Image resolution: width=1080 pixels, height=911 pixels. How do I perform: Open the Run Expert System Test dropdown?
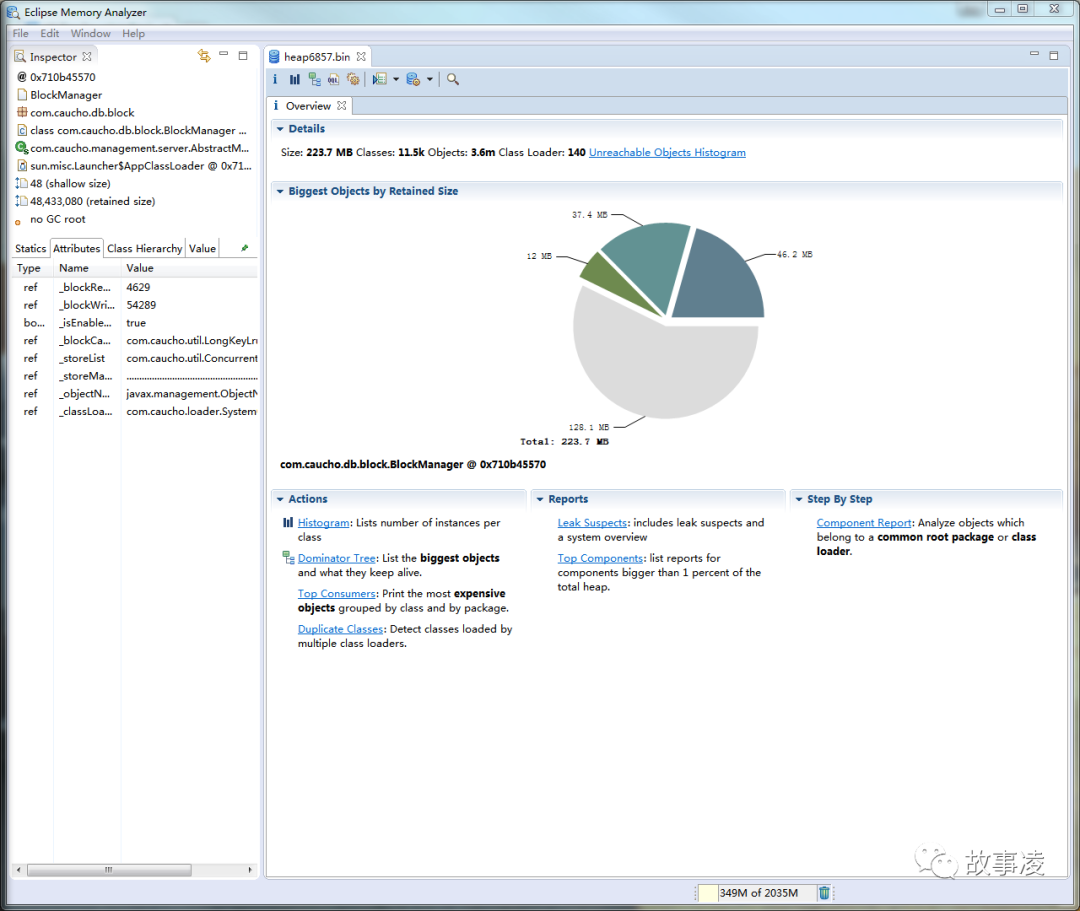coord(396,79)
